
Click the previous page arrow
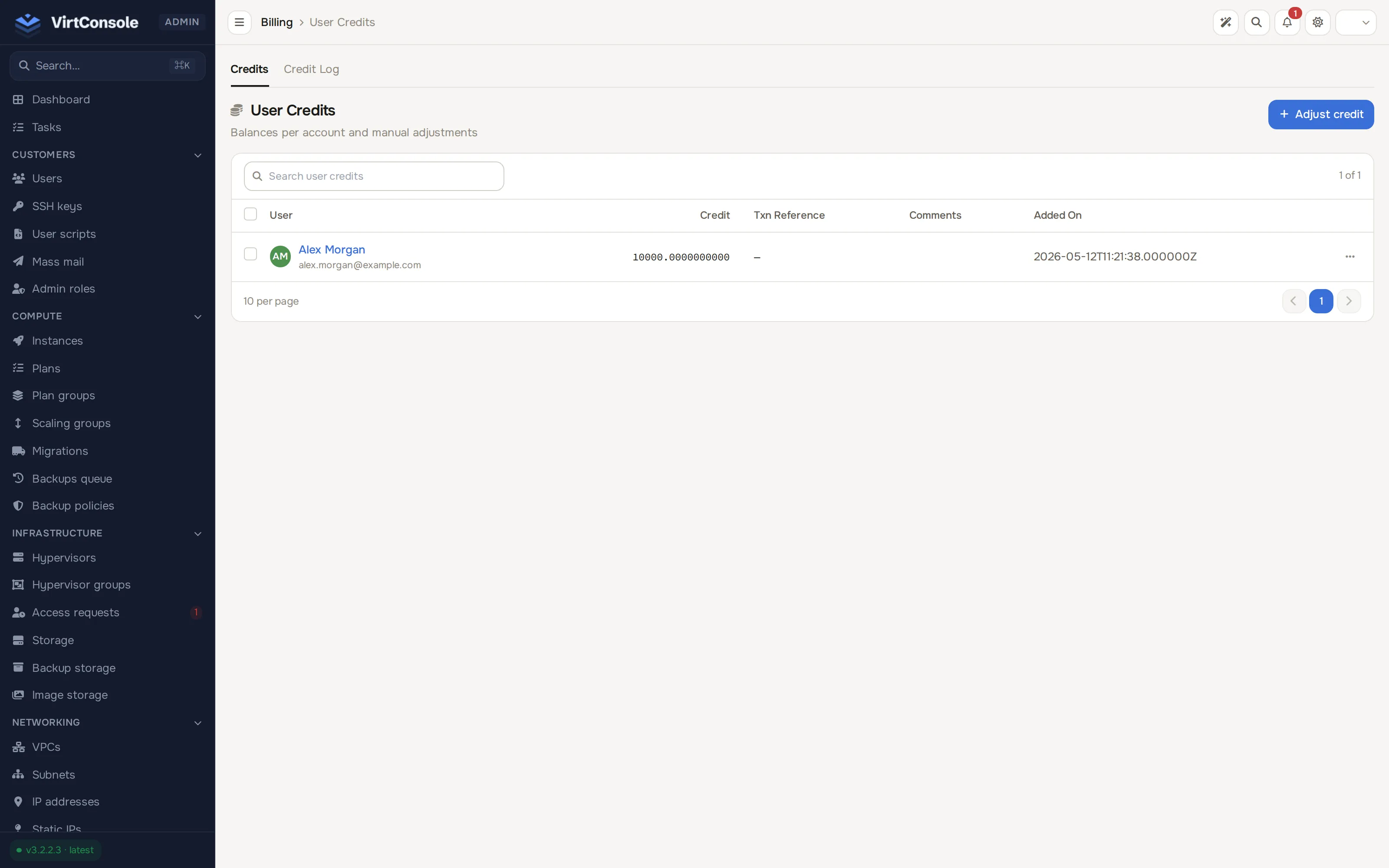click(1294, 301)
